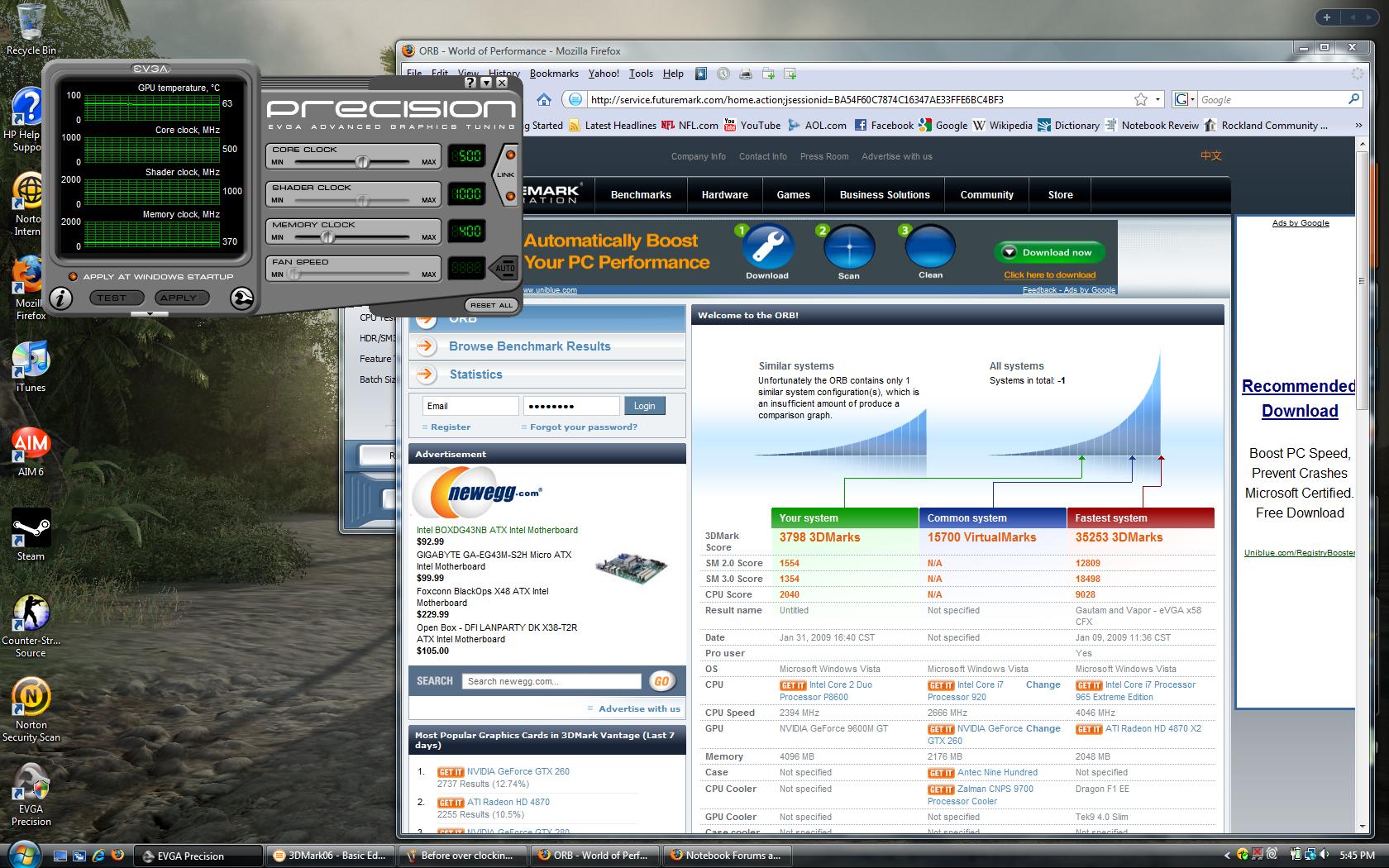Open Norton Security Scan desktop icon
The image size is (1389, 868).
pos(31,710)
